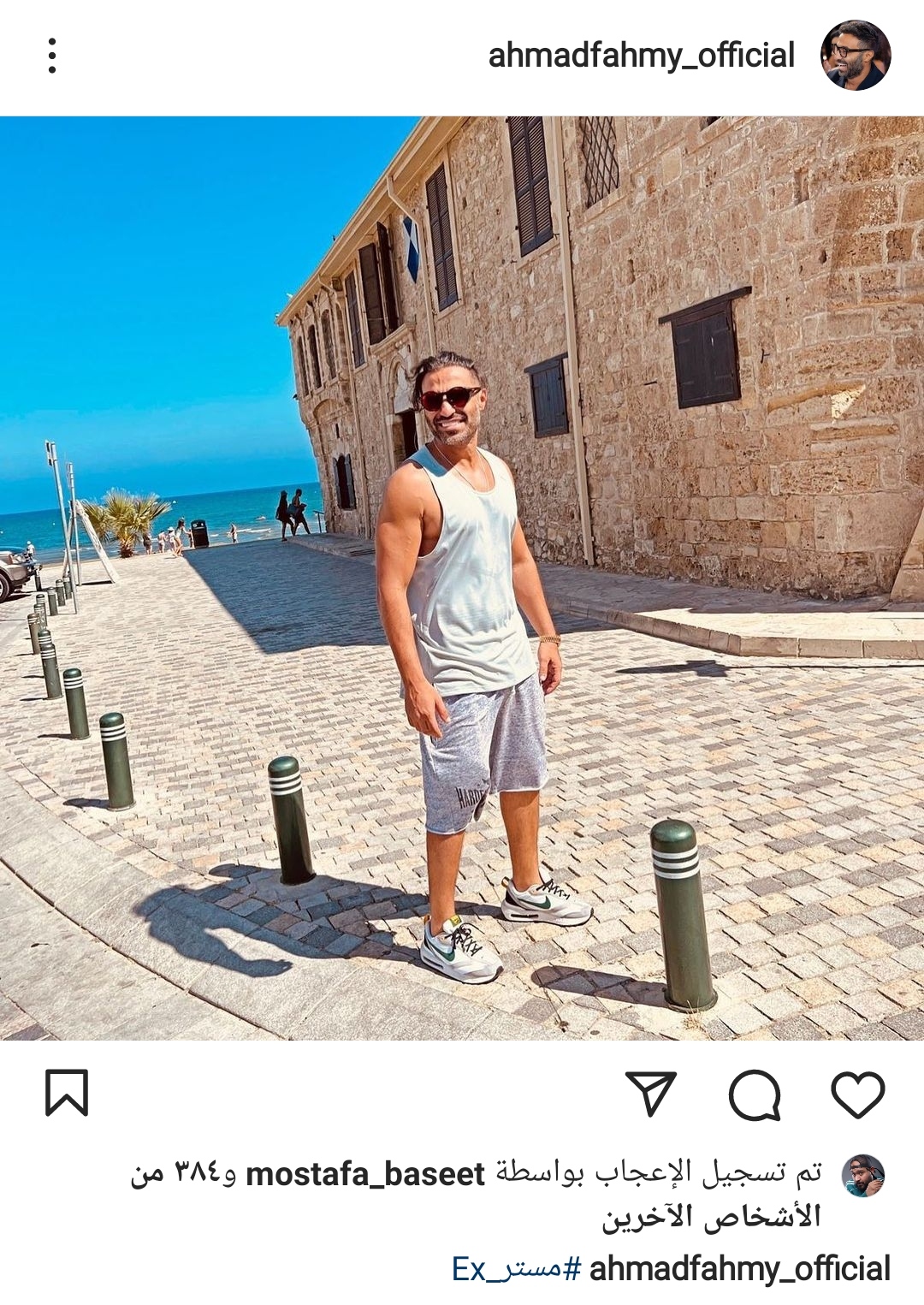Tap the small liker avatar beside the likes text
This screenshot has width=924, height=1305.
coord(863,1175)
